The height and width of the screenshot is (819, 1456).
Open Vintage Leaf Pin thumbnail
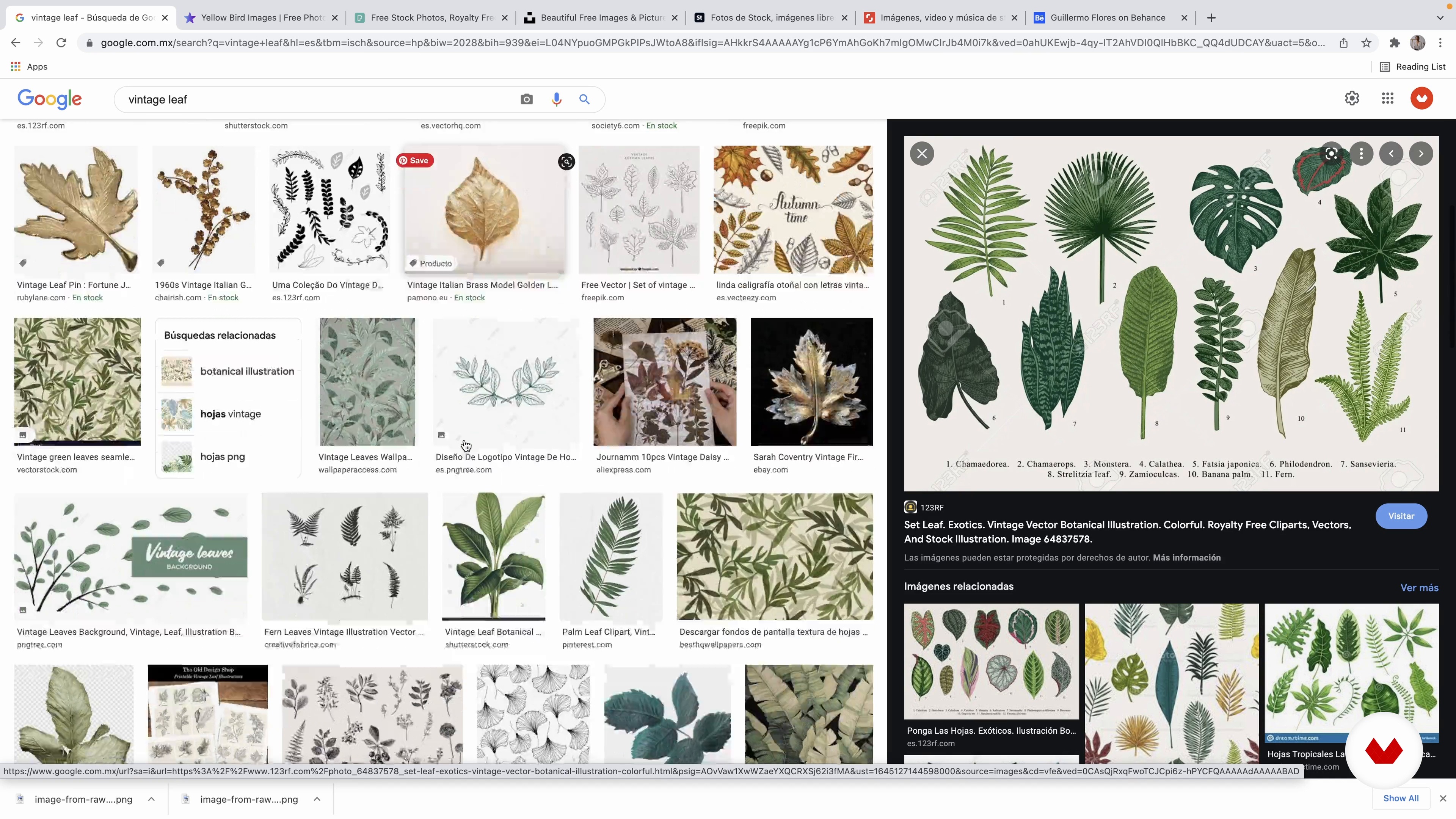[x=76, y=210]
